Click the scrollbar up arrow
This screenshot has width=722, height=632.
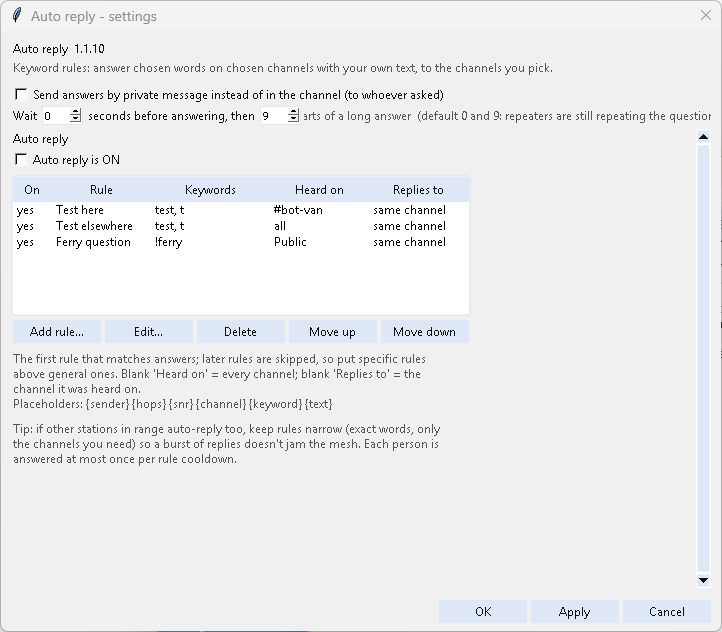[703, 137]
